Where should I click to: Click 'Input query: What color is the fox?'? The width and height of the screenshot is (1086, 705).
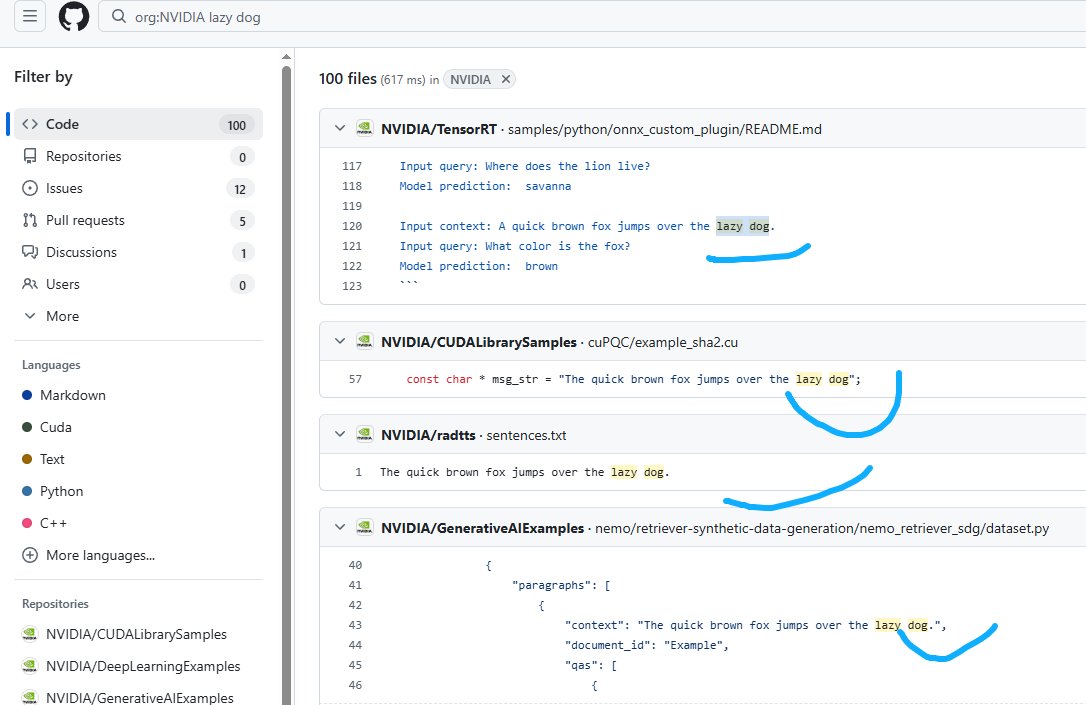click(x=515, y=246)
